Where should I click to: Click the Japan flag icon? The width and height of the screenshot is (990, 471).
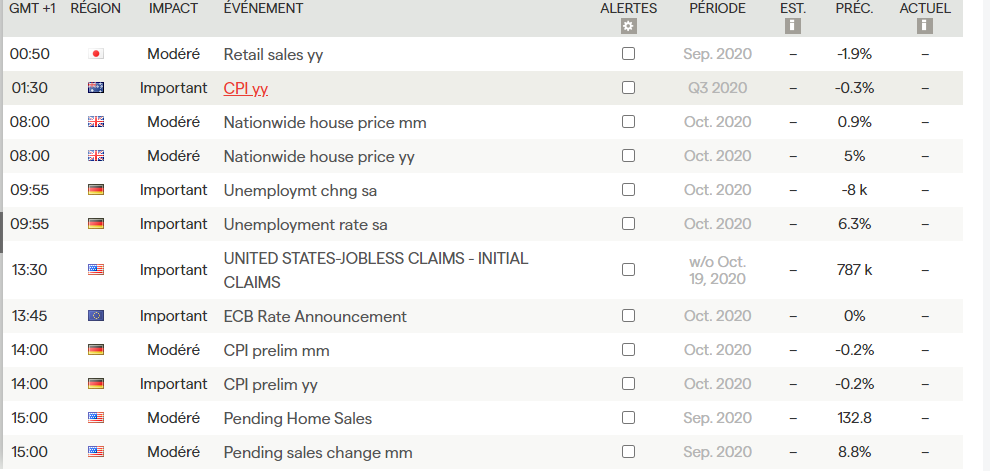[96, 54]
